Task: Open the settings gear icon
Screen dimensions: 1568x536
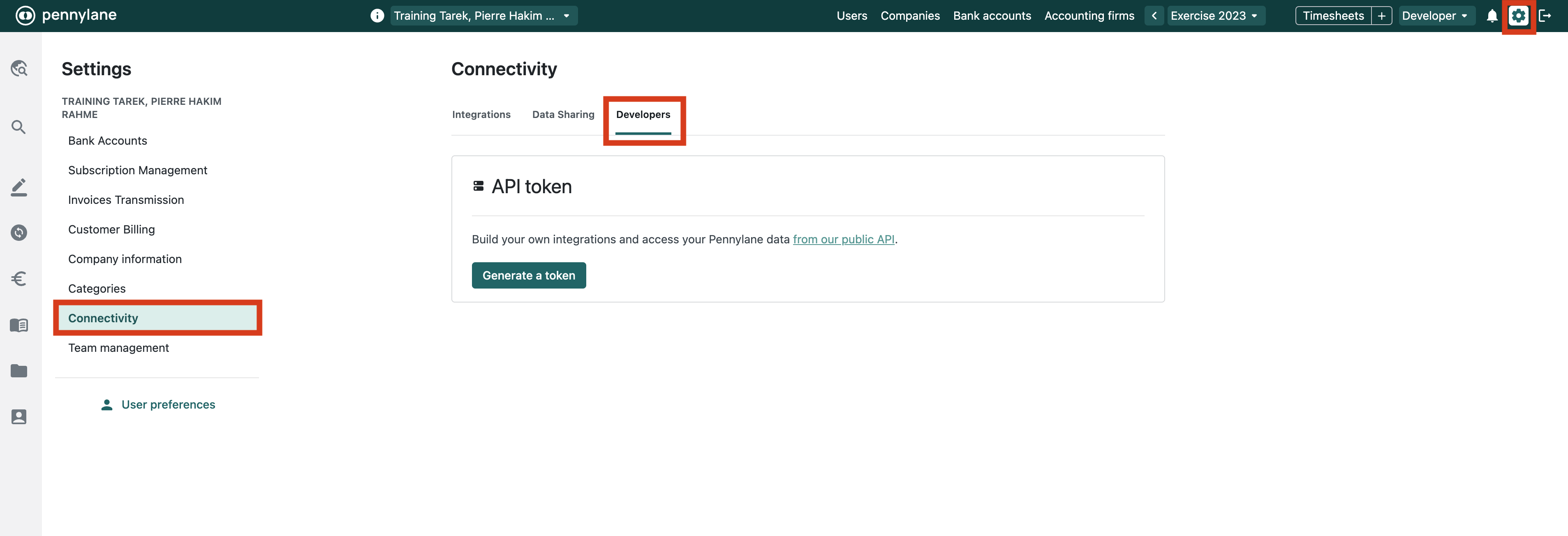Action: pyautogui.click(x=1518, y=16)
